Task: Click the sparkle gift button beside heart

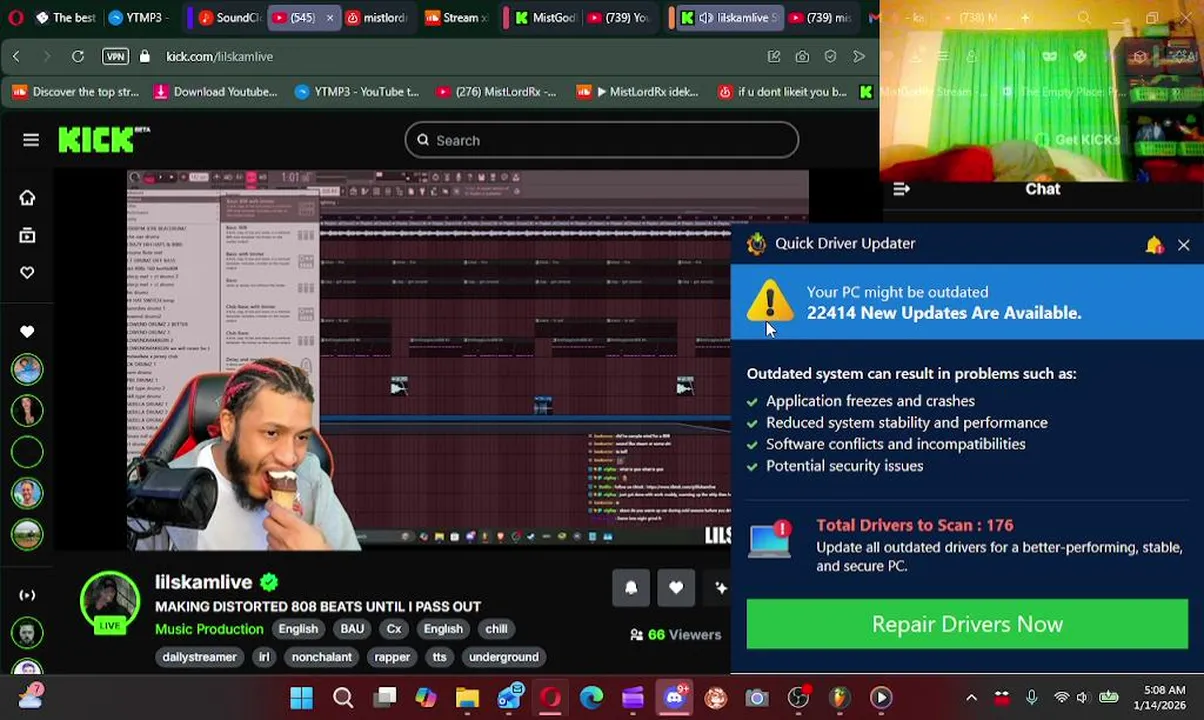Action: coord(720,588)
